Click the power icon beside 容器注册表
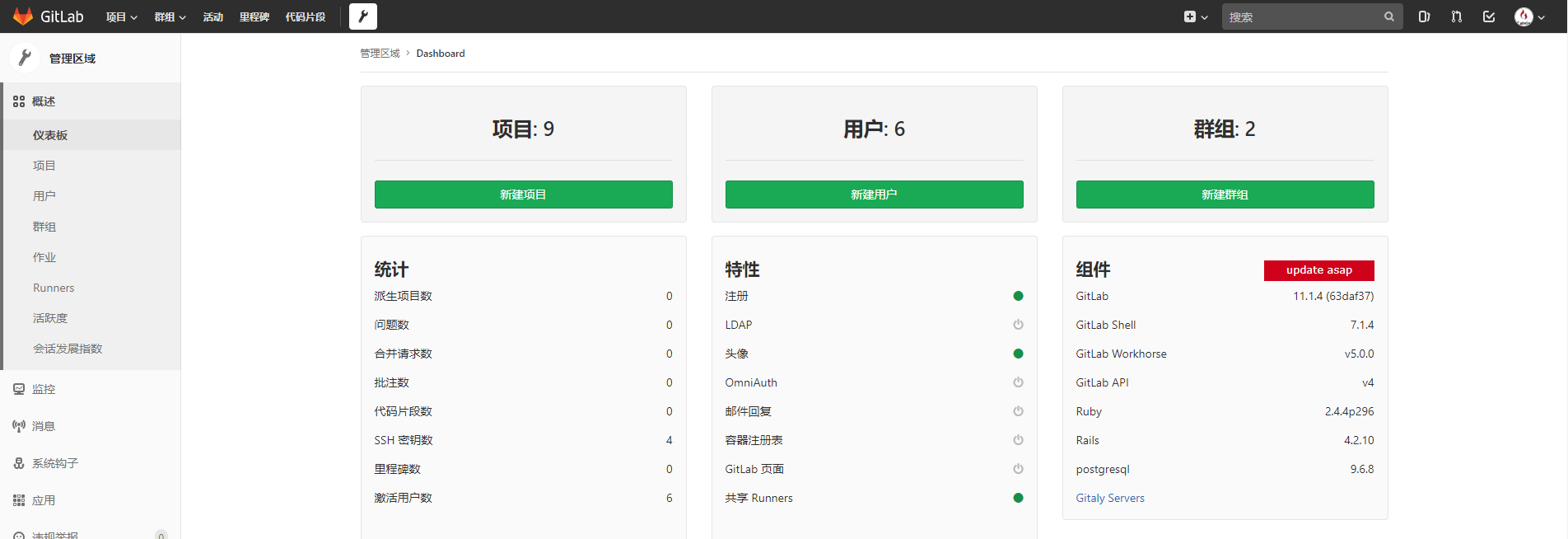1568x539 pixels. [x=1019, y=440]
